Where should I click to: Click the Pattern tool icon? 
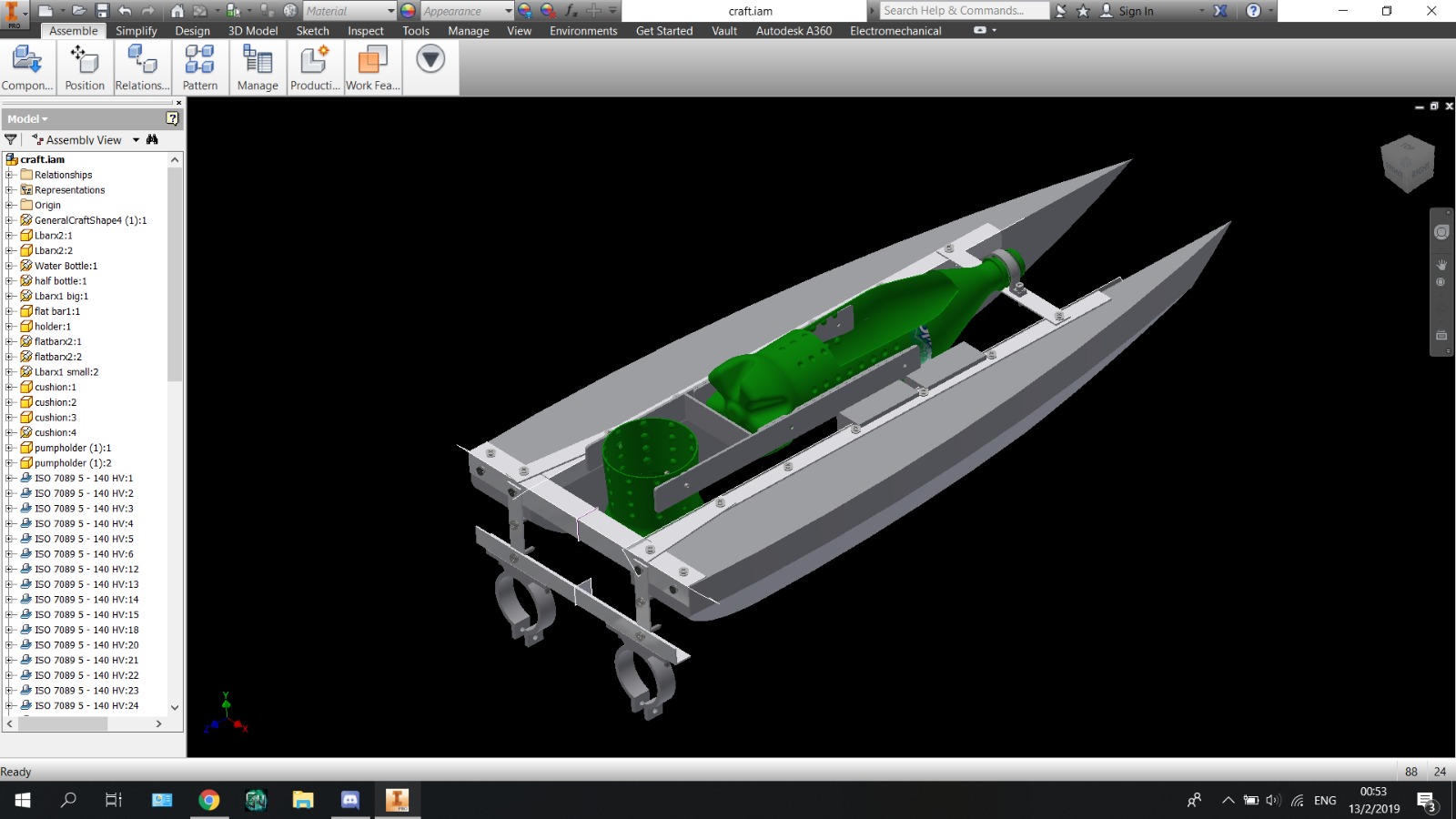tap(199, 60)
